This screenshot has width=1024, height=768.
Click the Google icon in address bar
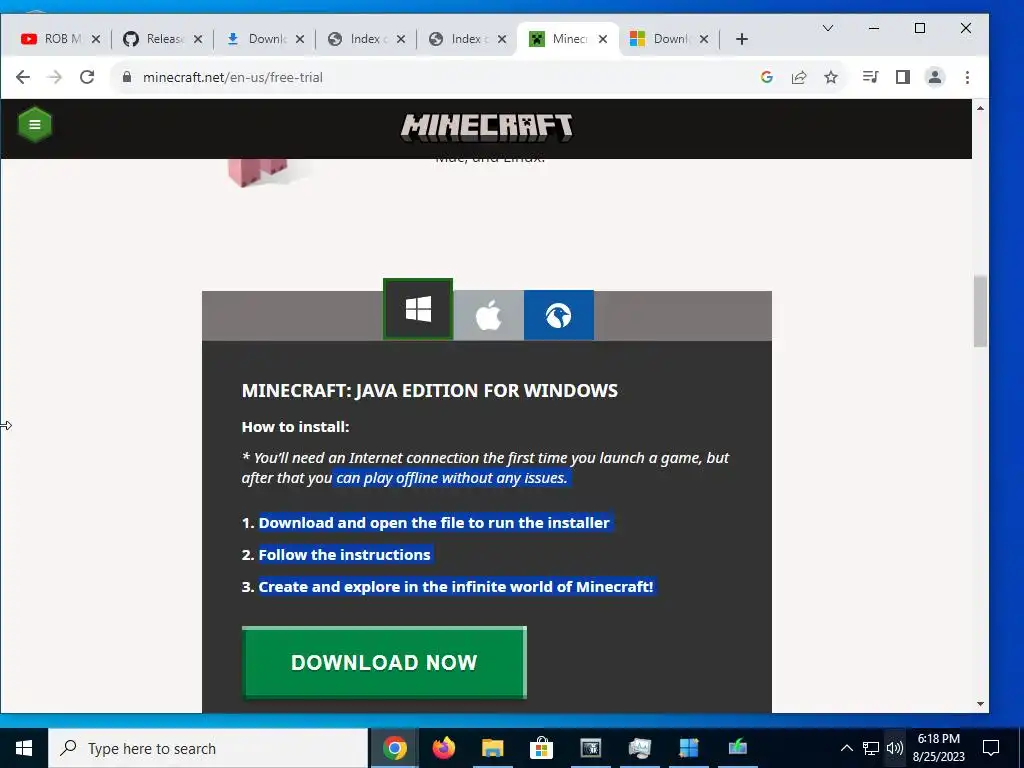767,77
